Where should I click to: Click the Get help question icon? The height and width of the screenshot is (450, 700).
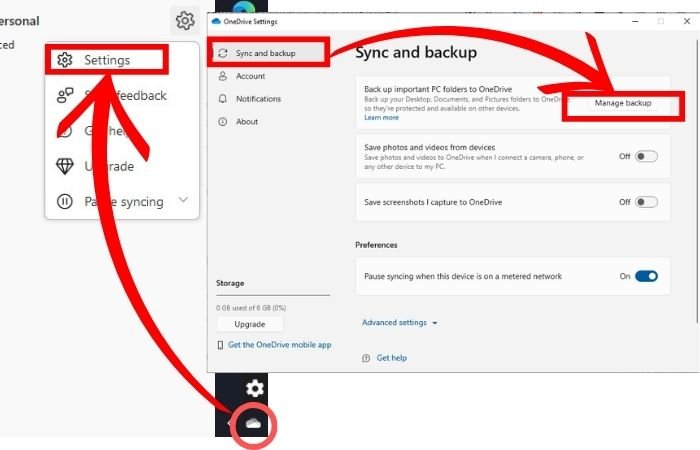(366, 358)
